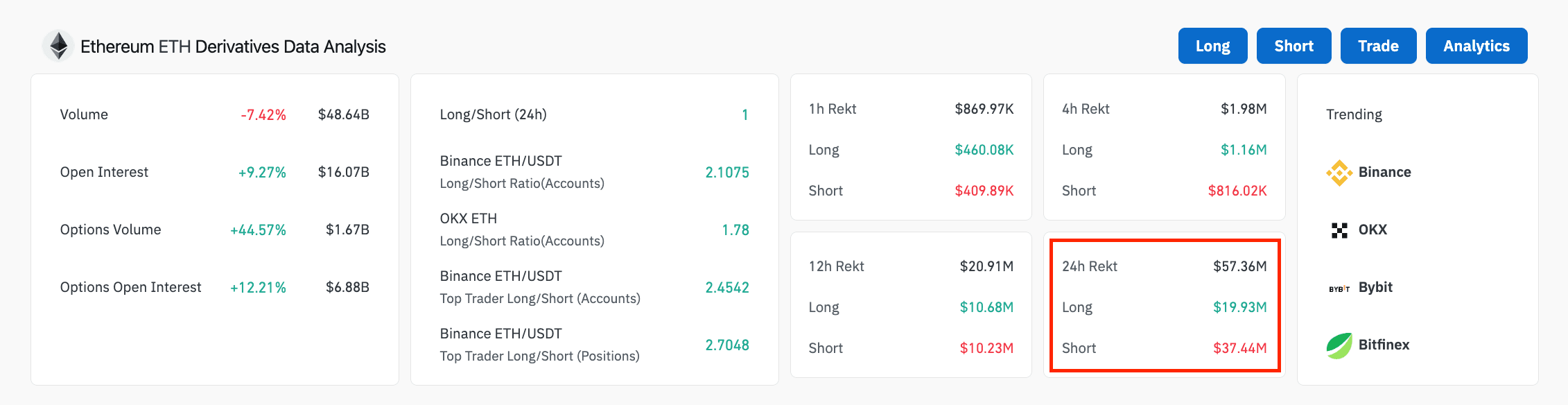The height and width of the screenshot is (405, 1568).
Task: Select Bybit exchange name link
Action: (x=1375, y=287)
